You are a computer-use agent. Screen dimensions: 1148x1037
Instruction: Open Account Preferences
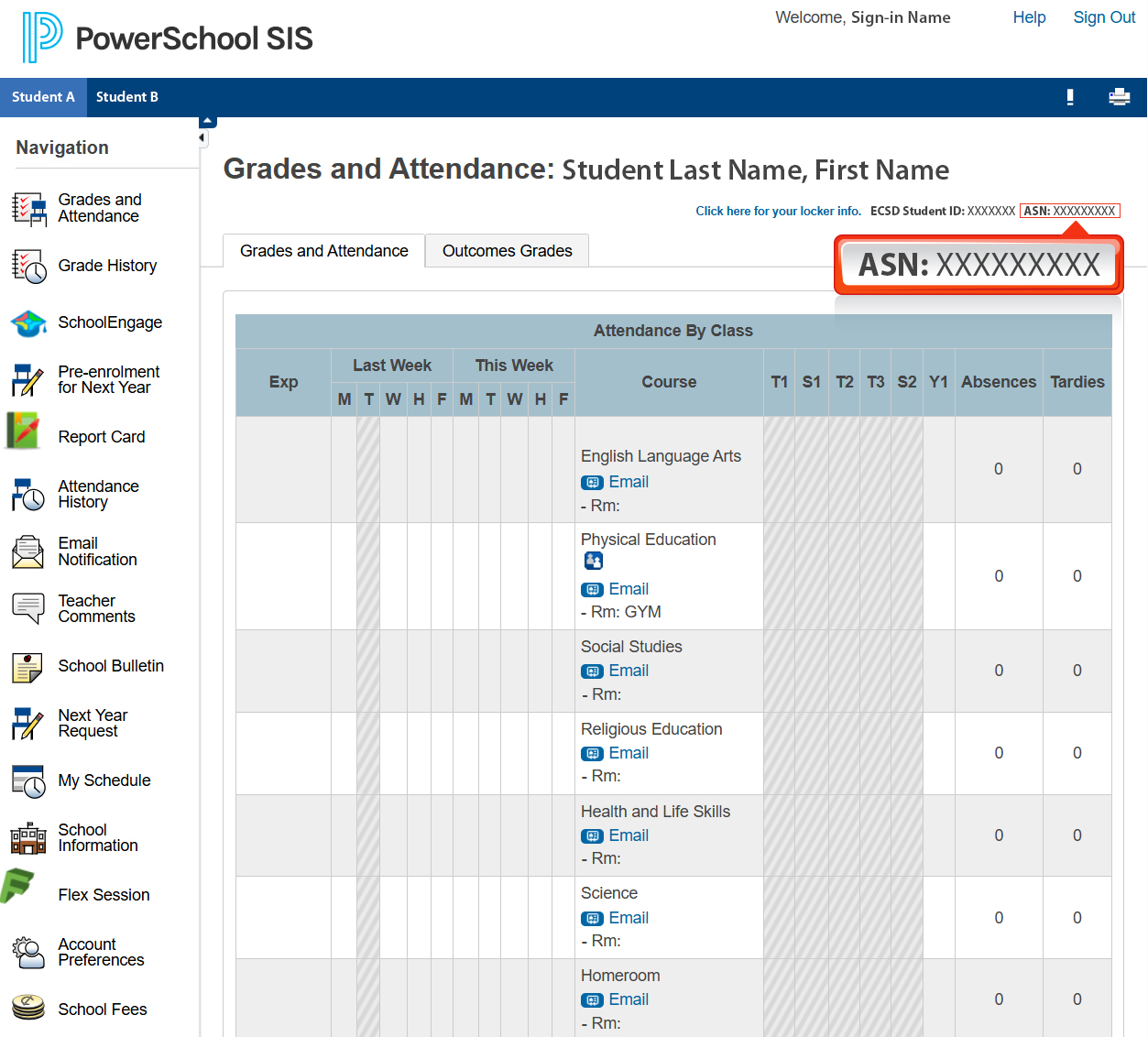click(101, 952)
